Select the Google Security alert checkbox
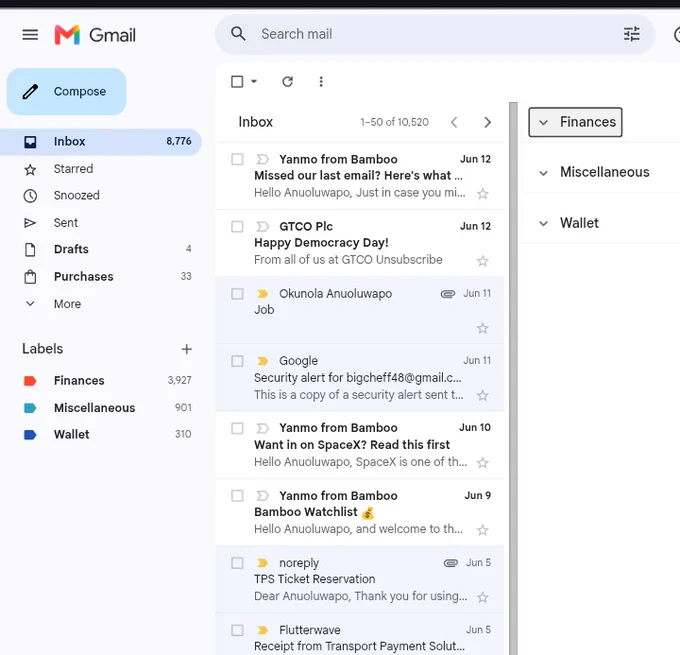This screenshot has width=680, height=655. [x=237, y=361]
